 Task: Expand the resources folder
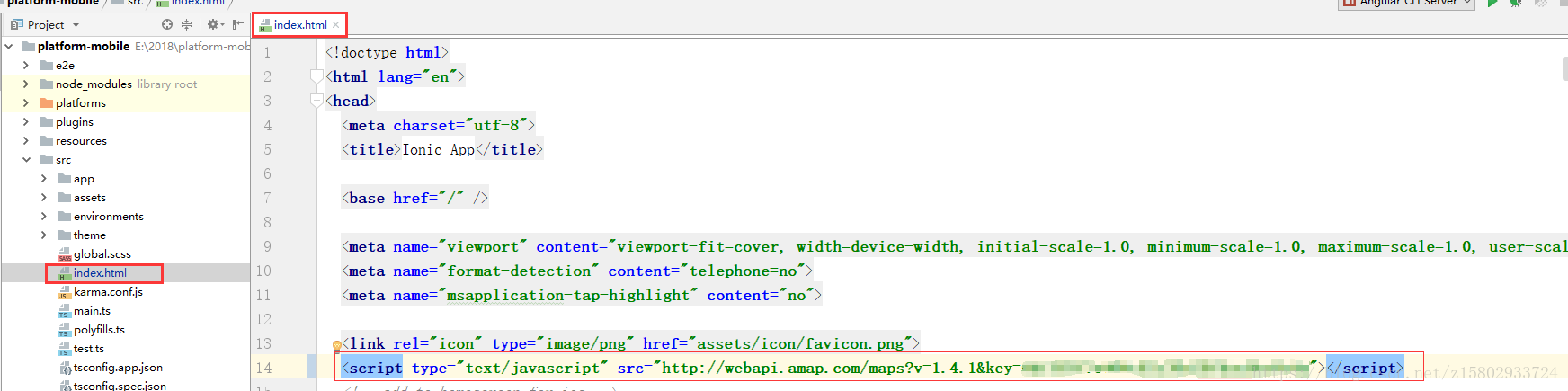point(25,140)
